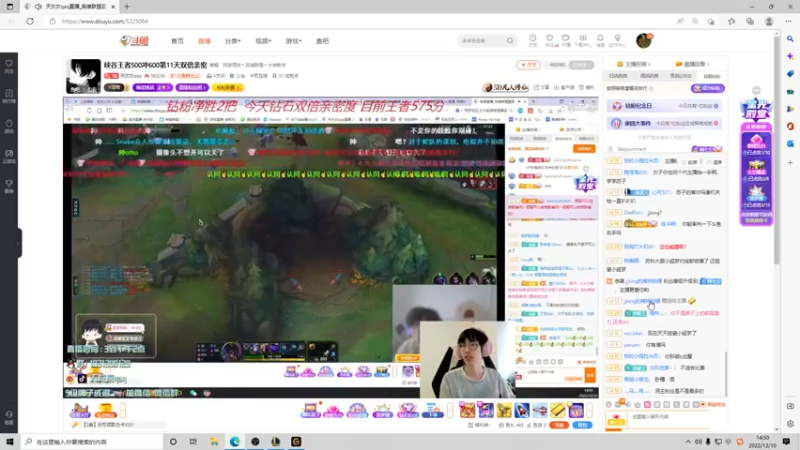
Task: Refresh the browser page
Action: pos(30,21)
